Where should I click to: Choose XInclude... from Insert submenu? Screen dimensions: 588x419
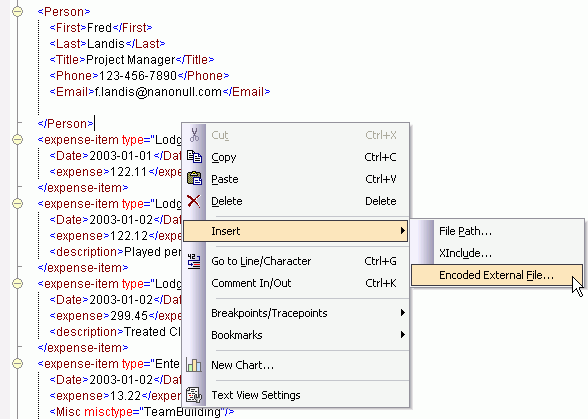pos(497,253)
